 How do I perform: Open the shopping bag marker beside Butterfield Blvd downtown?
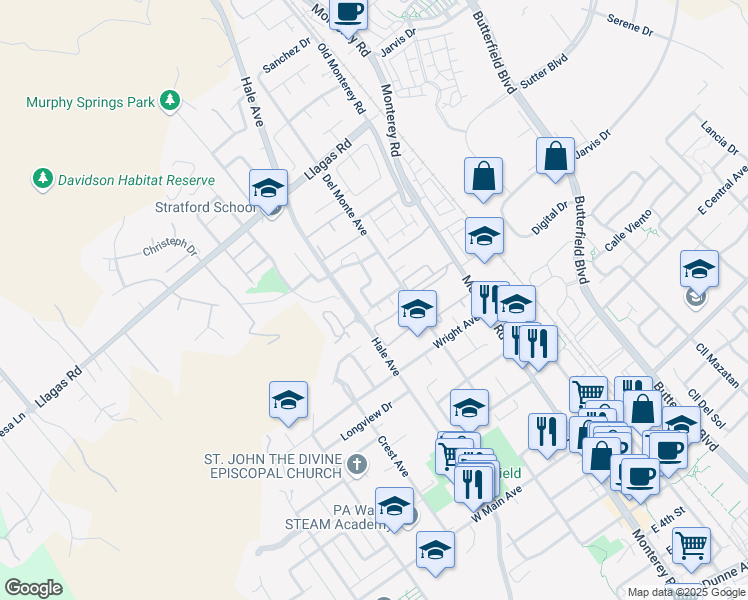tap(643, 410)
